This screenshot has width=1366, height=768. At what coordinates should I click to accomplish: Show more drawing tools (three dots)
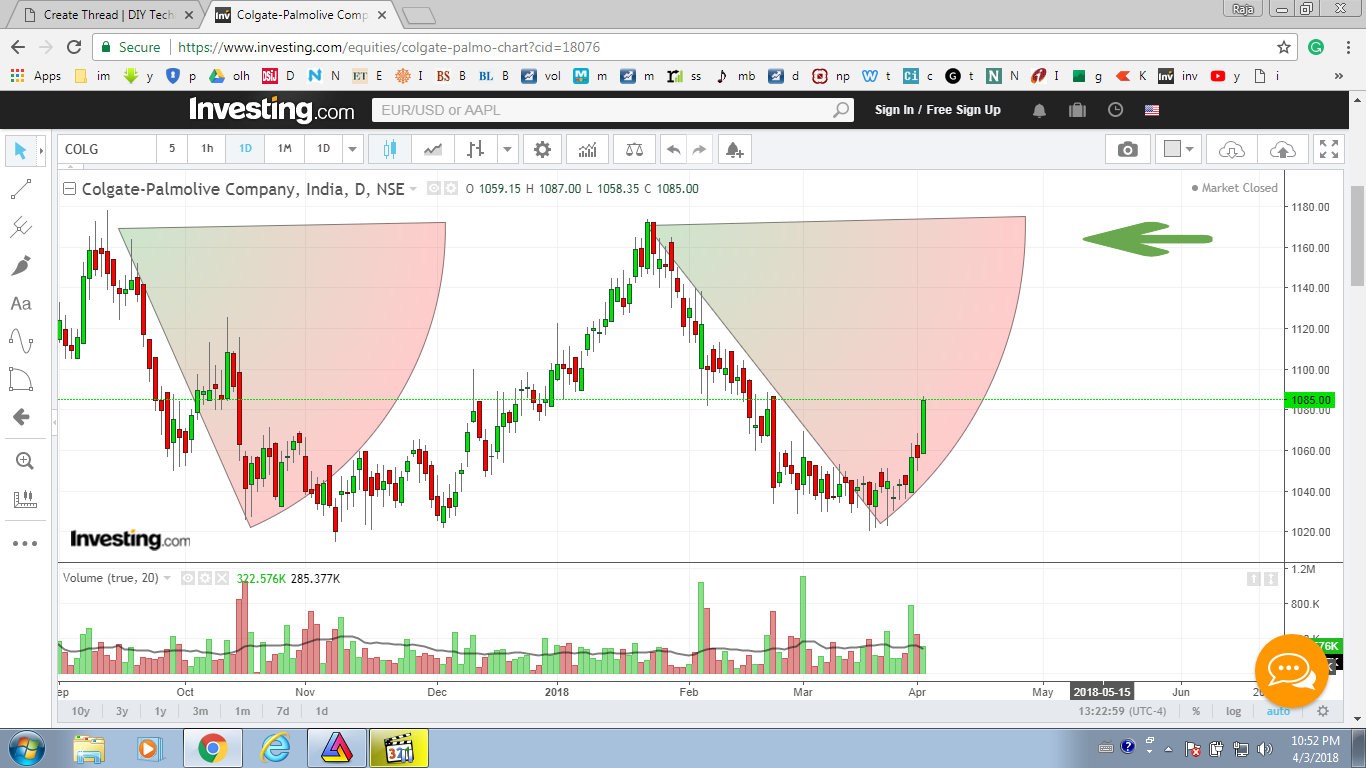pos(25,544)
